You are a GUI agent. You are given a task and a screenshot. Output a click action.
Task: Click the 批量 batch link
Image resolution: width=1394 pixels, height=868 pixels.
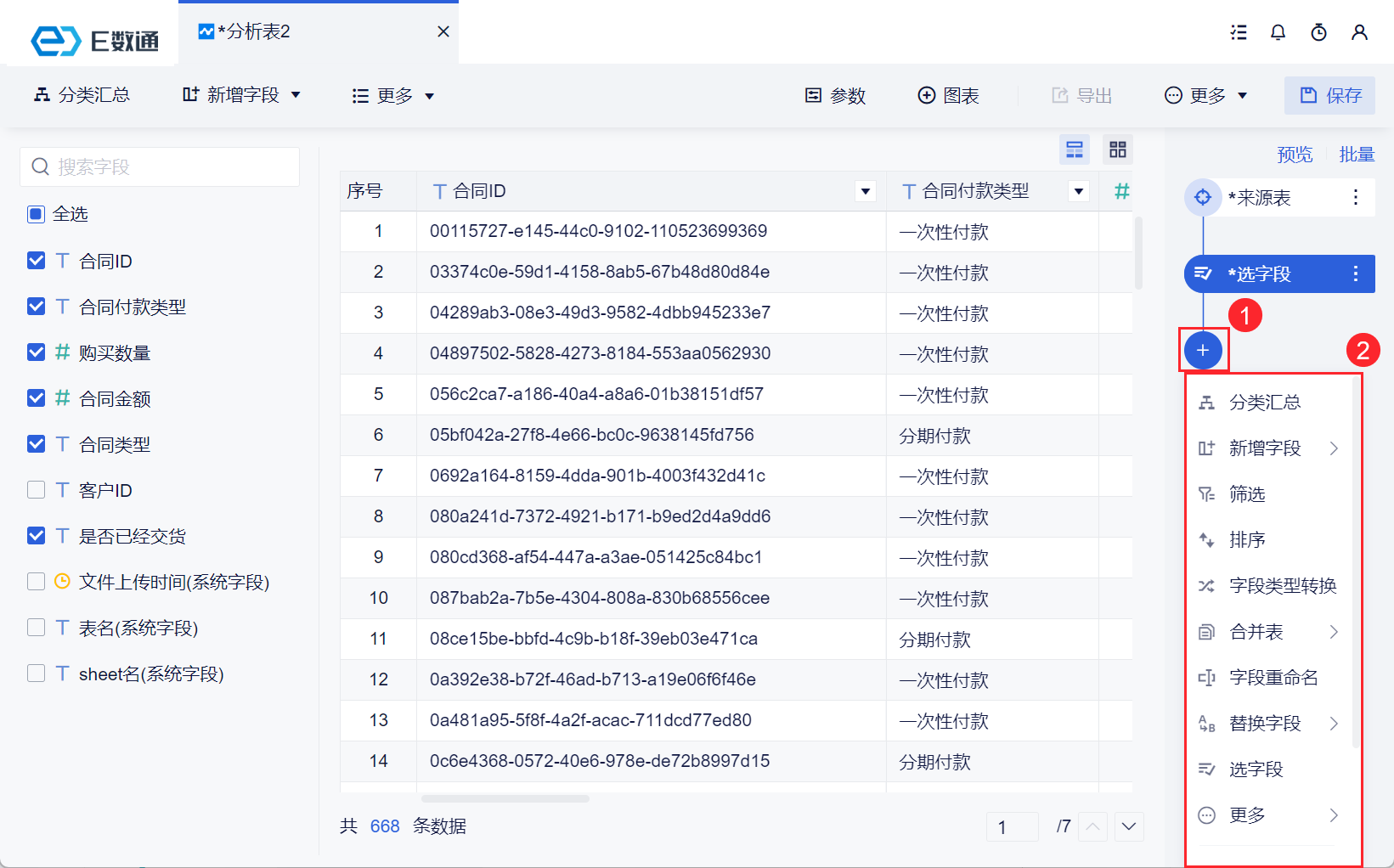tap(1357, 155)
